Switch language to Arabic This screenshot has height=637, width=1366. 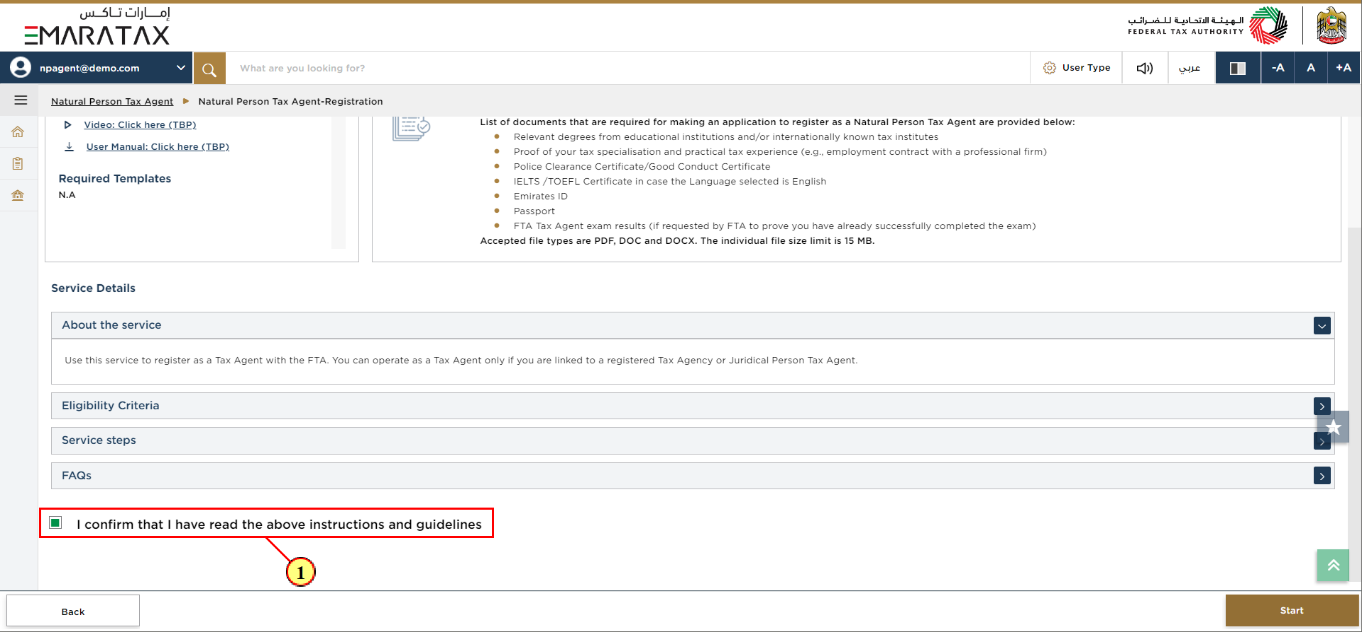tap(1190, 68)
